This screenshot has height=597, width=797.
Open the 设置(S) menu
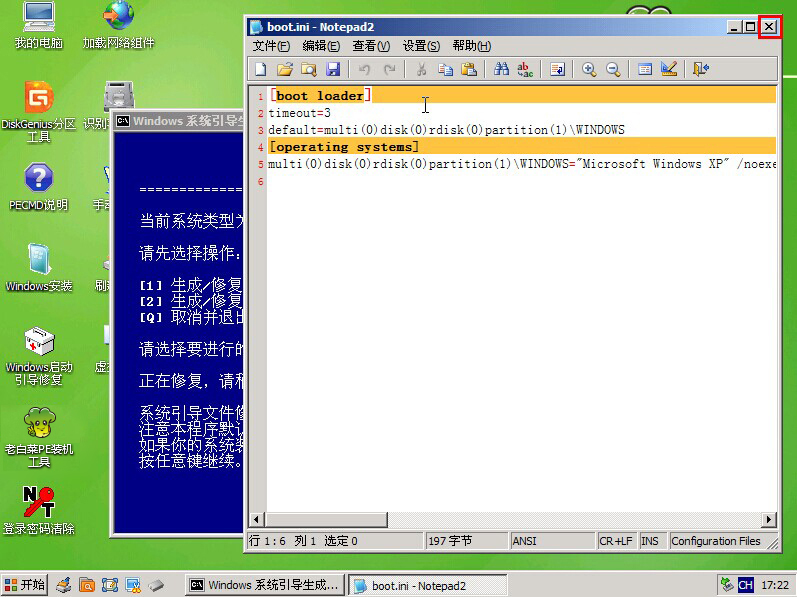point(421,46)
